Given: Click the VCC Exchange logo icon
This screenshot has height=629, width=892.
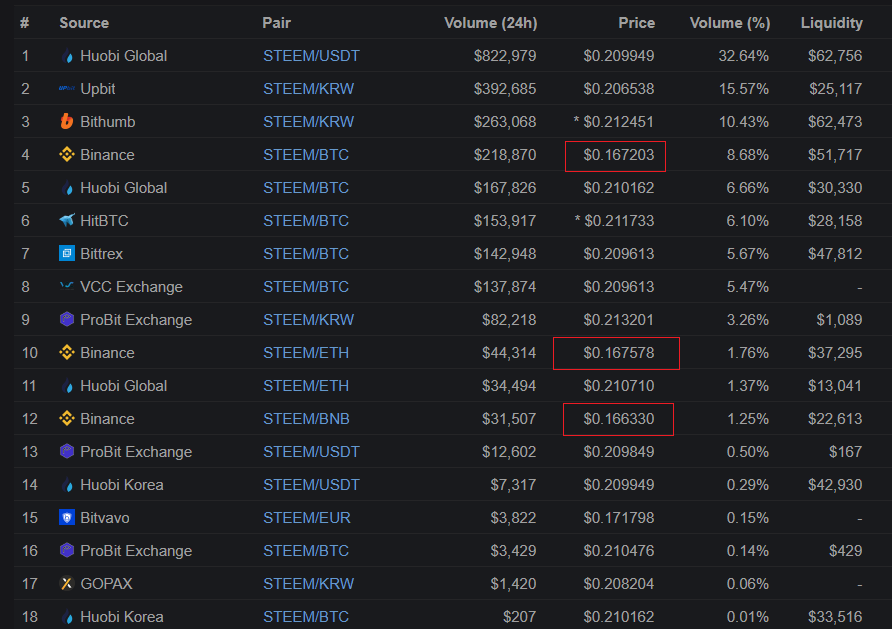Looking at the screenshot, I should point(67,287).
